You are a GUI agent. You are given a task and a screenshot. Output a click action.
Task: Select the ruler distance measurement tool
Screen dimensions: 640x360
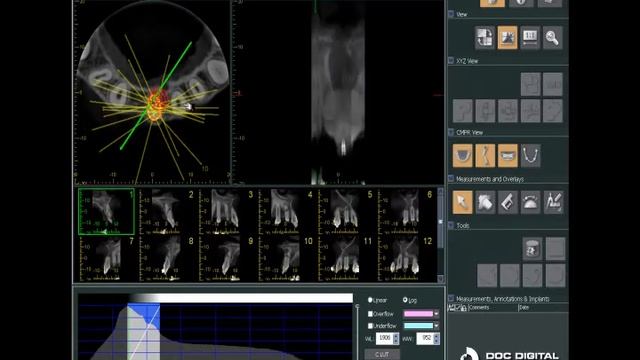pyautogui.click(x=507, y=202)
